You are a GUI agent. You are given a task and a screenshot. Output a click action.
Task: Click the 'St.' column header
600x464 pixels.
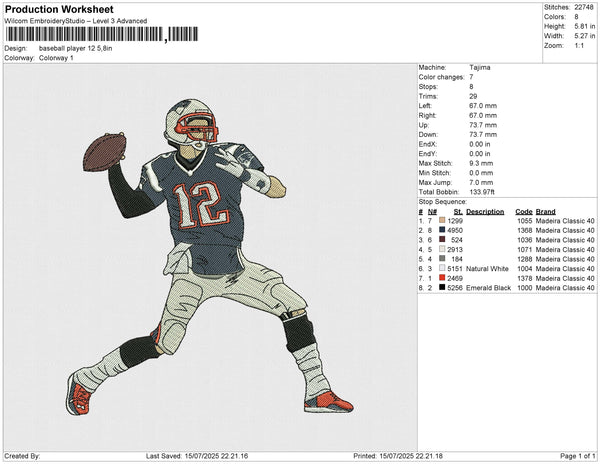(458, 212)
